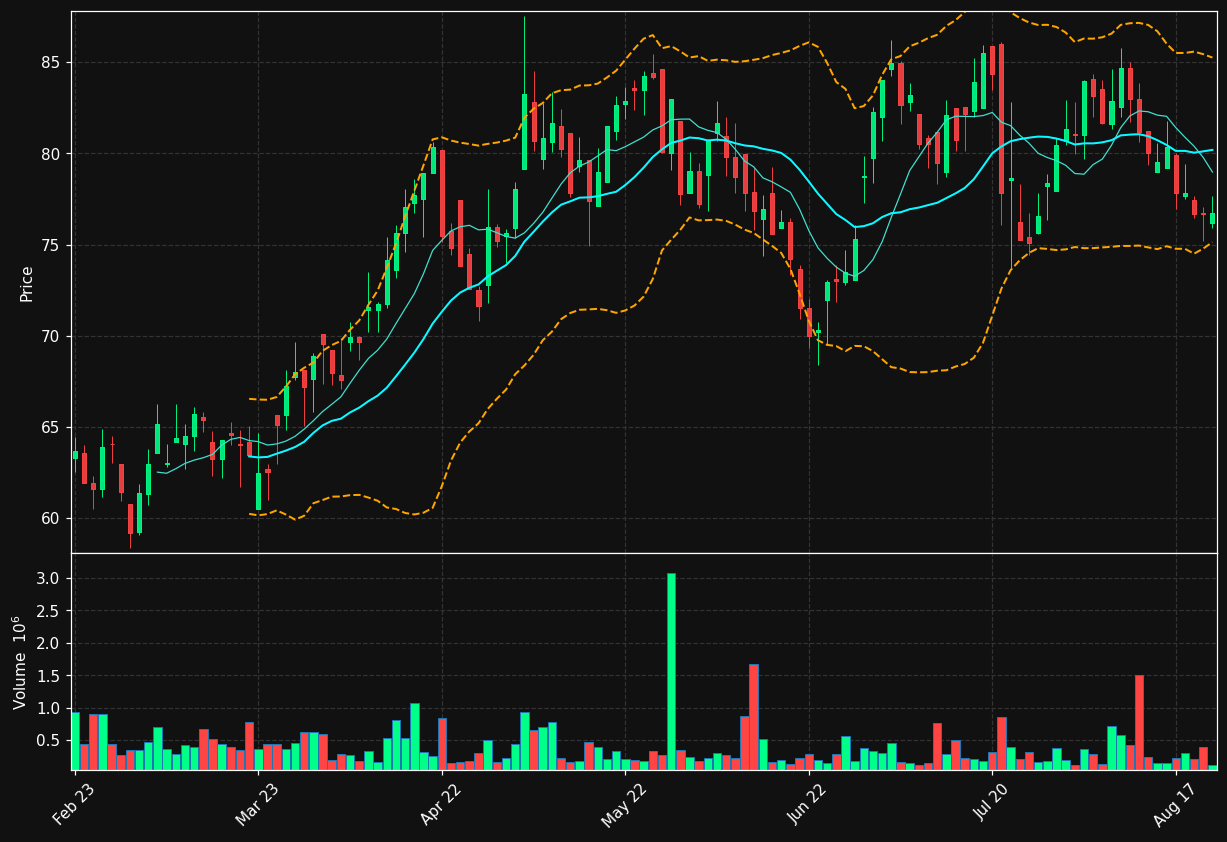This screenshot has width=1227, height=842.
Task: Click the volume tick label 2.0
Action: coord(50,644)
